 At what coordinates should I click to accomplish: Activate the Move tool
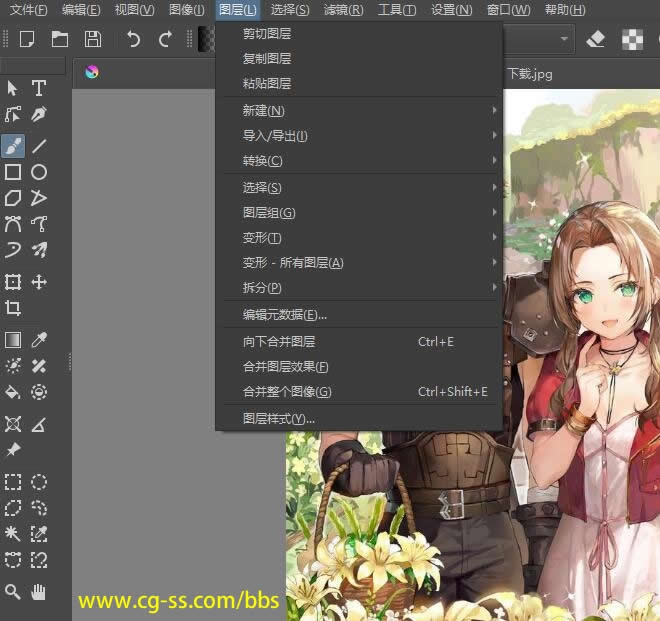39,282
